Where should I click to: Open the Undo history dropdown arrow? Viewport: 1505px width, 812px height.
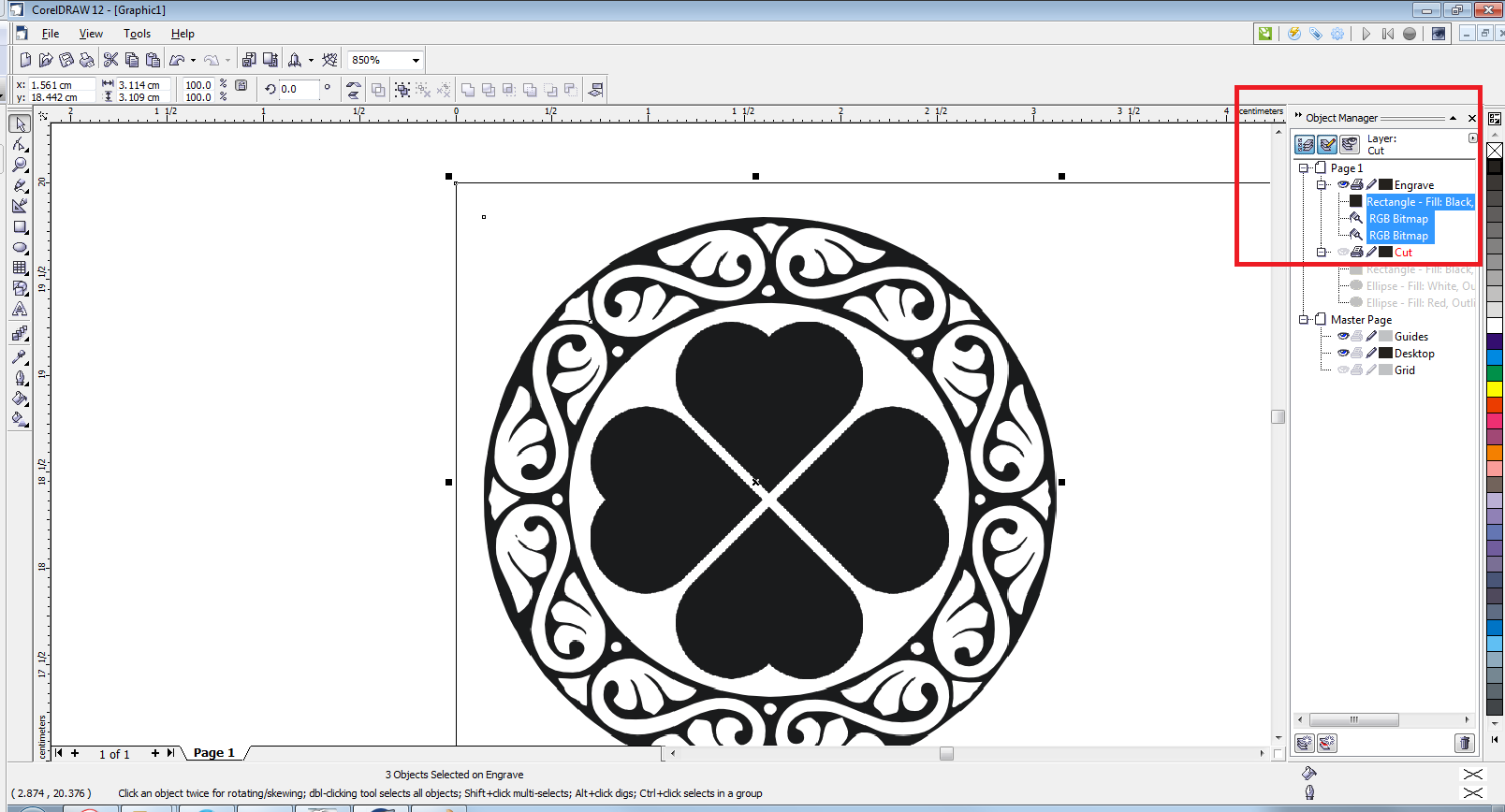tap(193, 60)
